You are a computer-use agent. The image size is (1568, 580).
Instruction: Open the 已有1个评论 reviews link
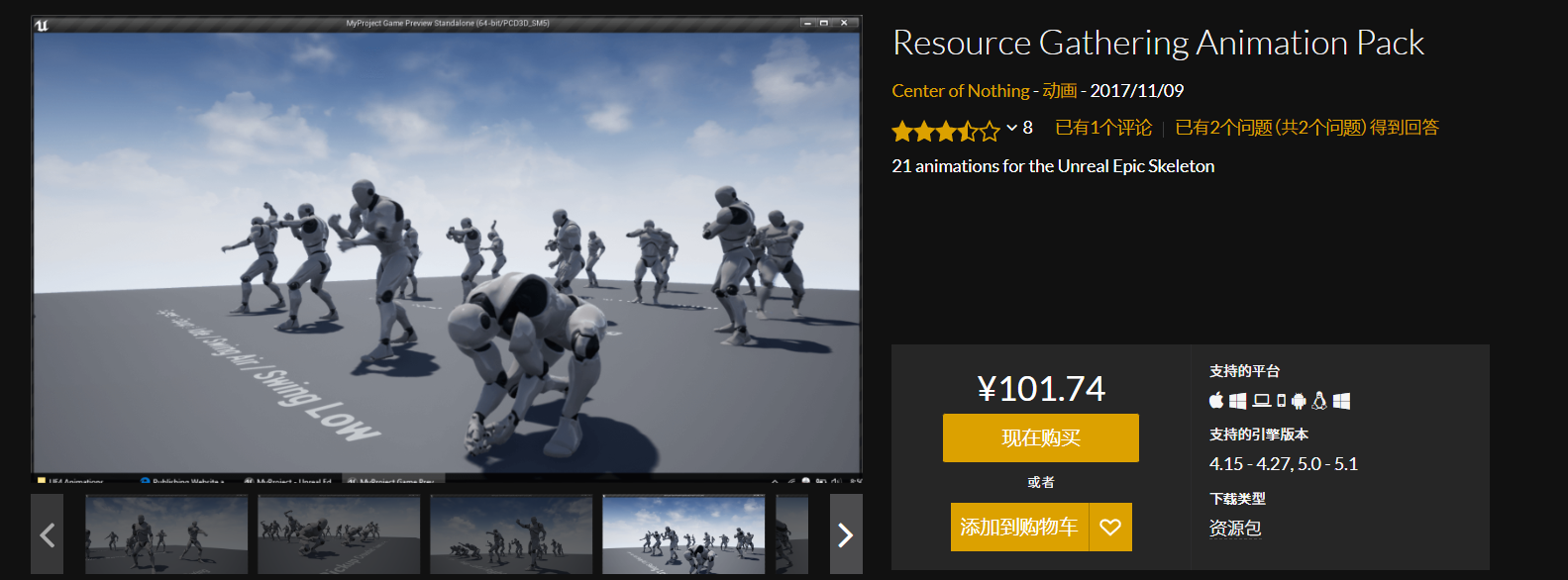[1103, 128]
